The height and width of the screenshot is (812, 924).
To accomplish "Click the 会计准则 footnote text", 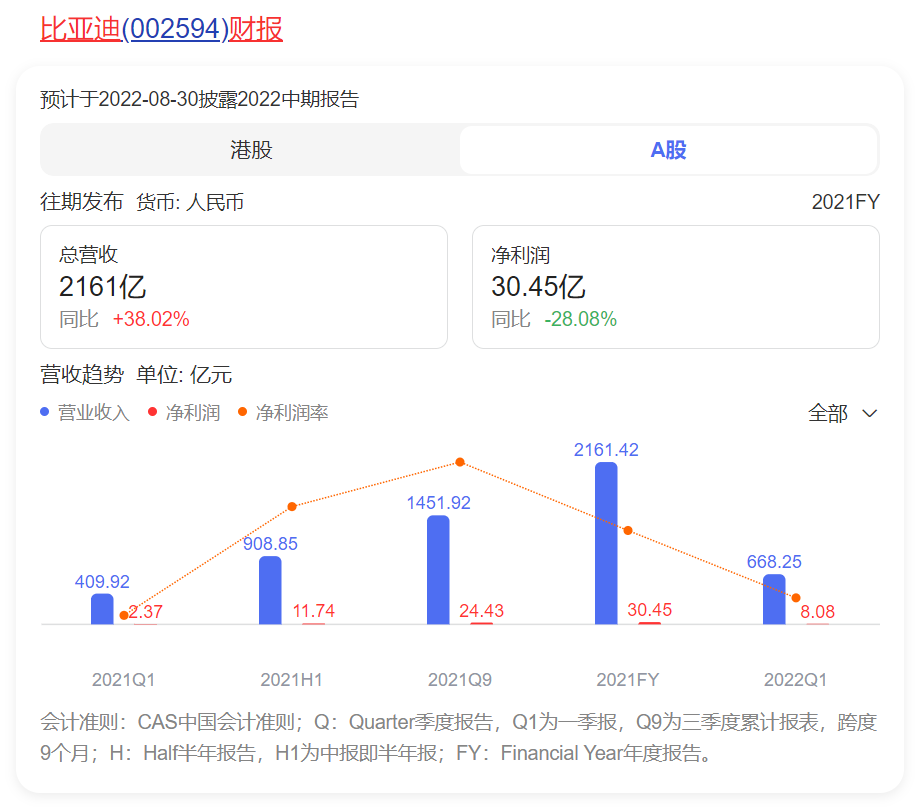I will click(458, 737).
